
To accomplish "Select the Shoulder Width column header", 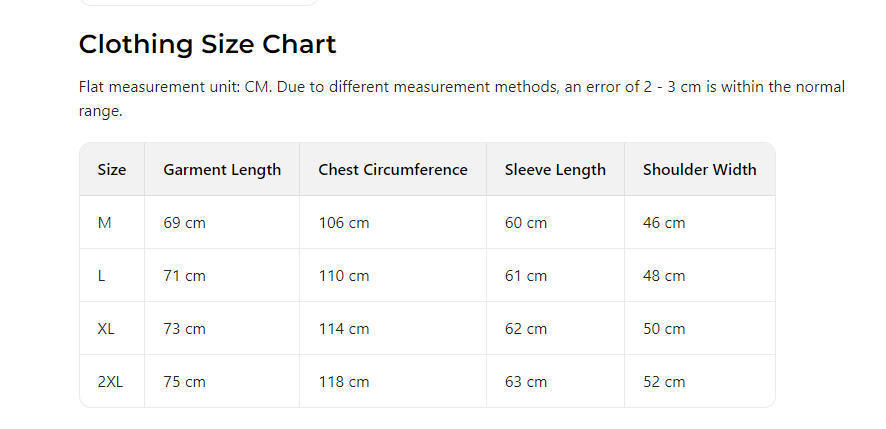I will coord(699,170).
